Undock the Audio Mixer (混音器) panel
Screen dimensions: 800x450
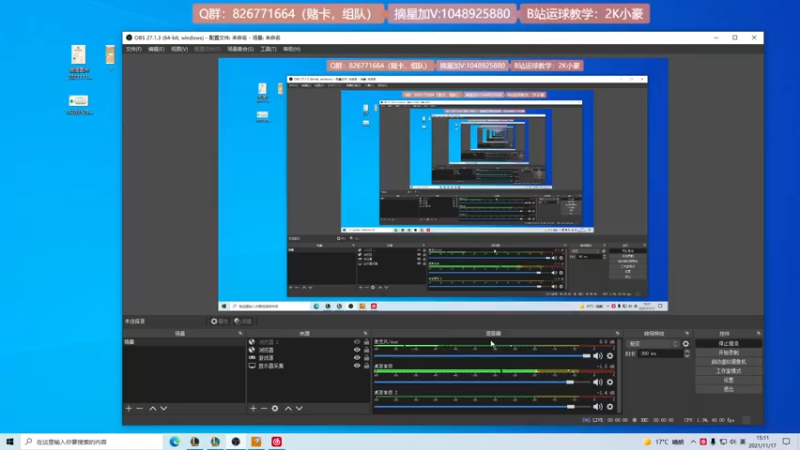(617, 333)
